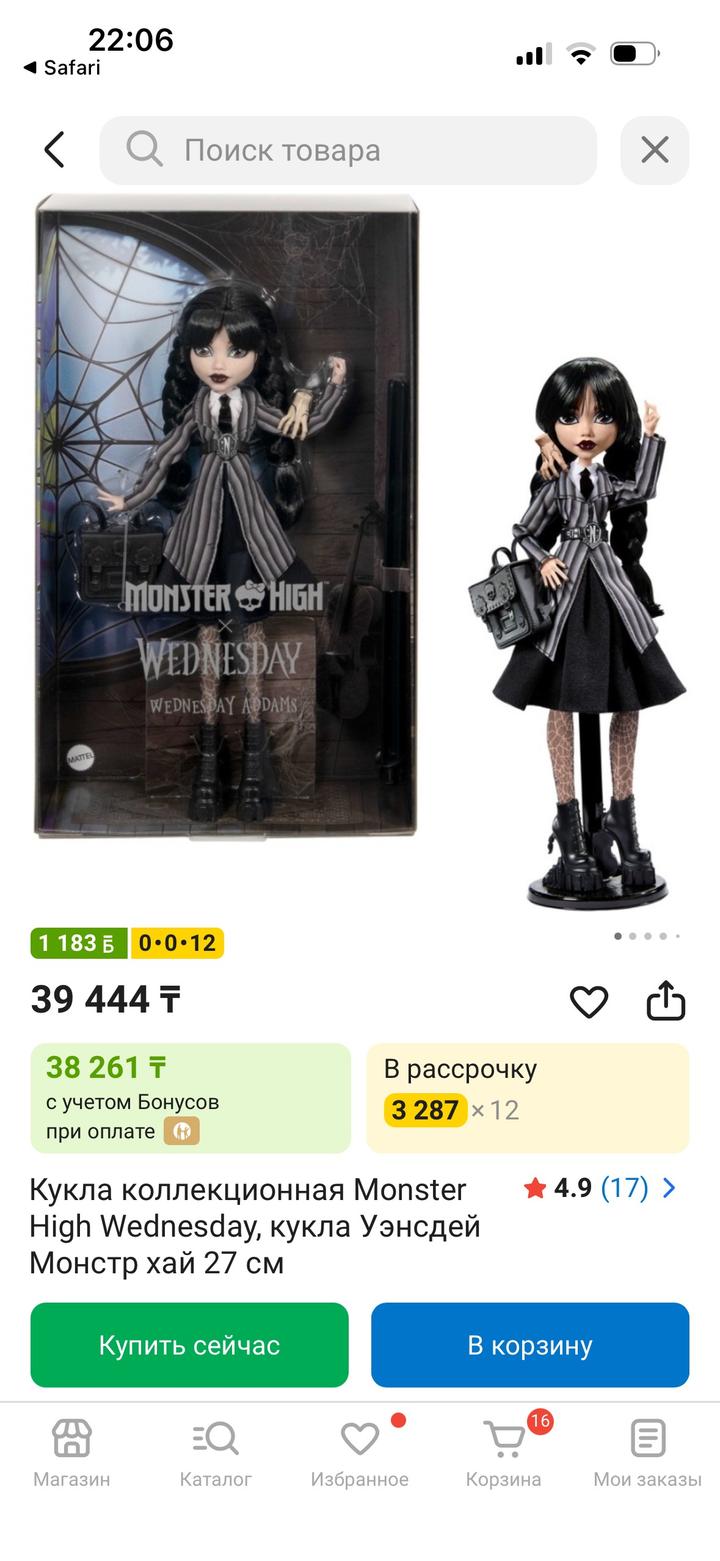This screenshot has width=720, height=1561.
Task: View Мои заказы orders tab
Action: tap(647, 1454)
